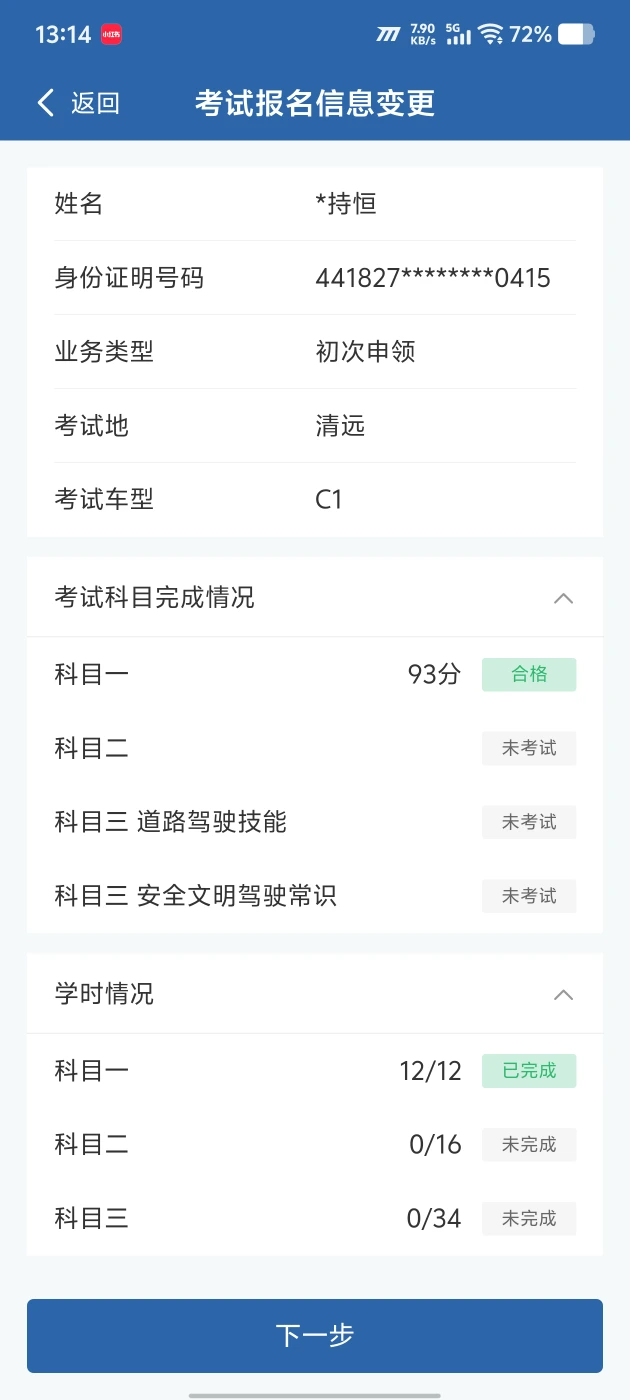The width and height of the screenshot is (630, 1400).
Task: Tap the 未完成 badge for 科目三 hours
Action: pyautogui.click(x=529, y=1219)
